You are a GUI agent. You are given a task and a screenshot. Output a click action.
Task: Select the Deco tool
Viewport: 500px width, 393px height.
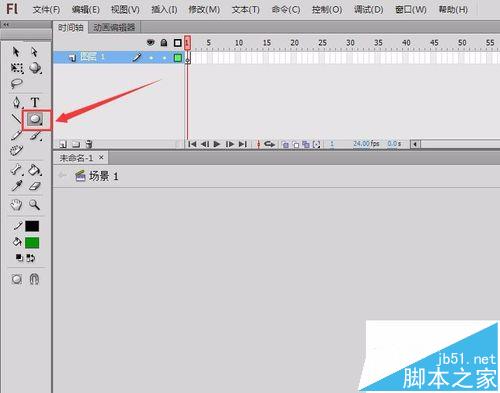(16, 151)
